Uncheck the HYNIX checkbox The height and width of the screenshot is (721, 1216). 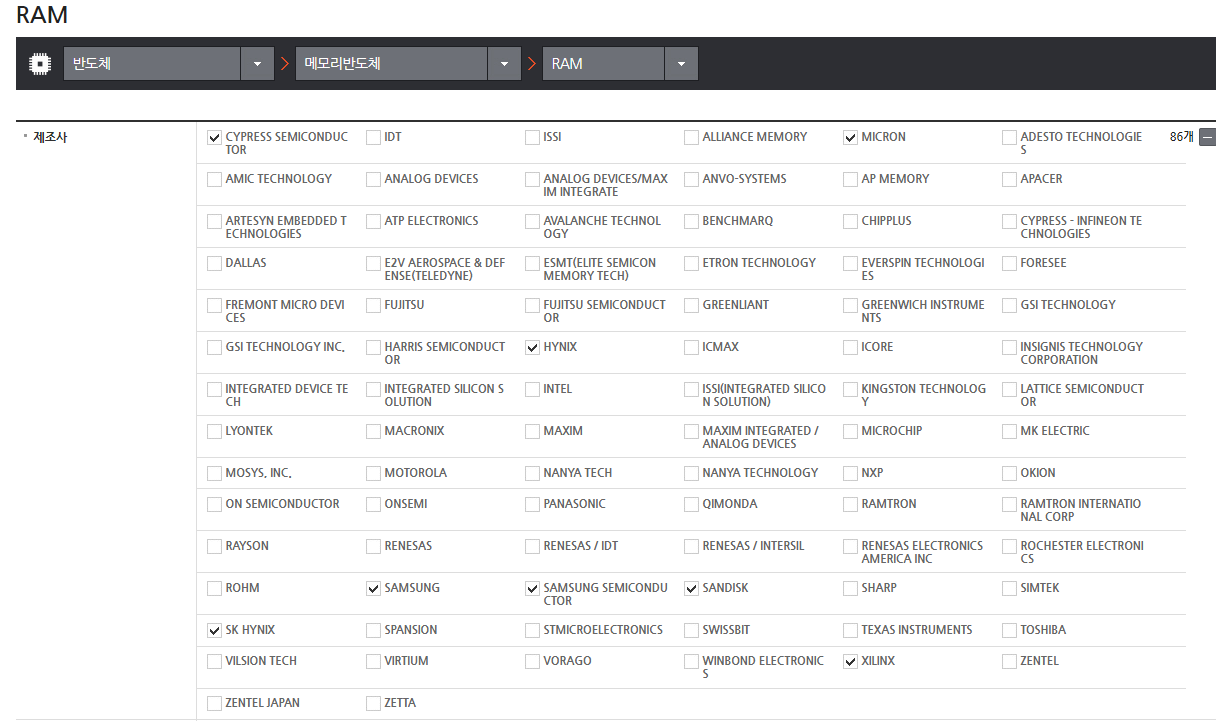click(x=532, y=347)
